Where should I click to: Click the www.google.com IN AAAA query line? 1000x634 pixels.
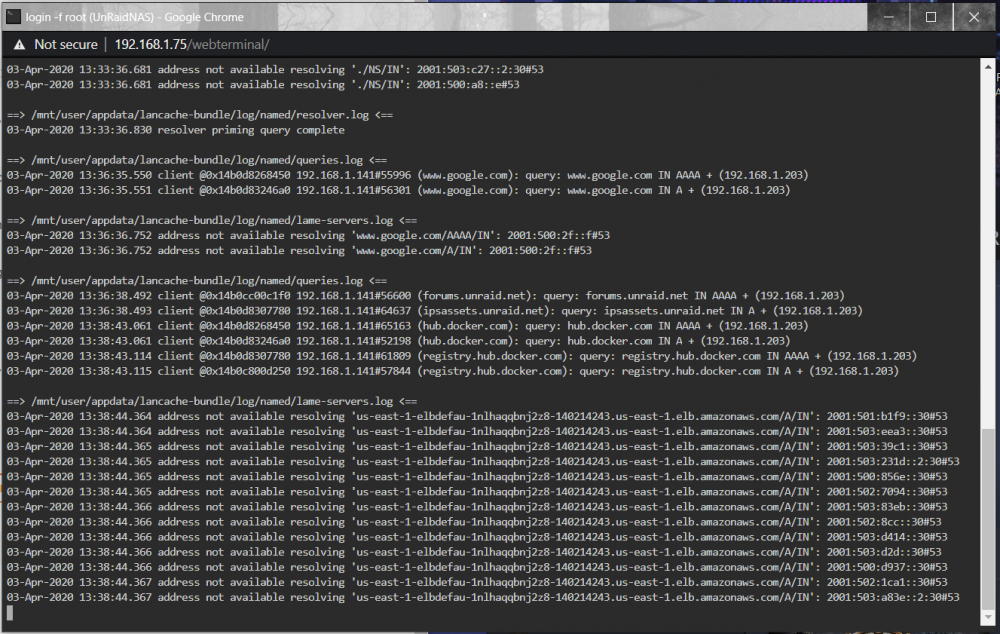(x=408, y=175)
